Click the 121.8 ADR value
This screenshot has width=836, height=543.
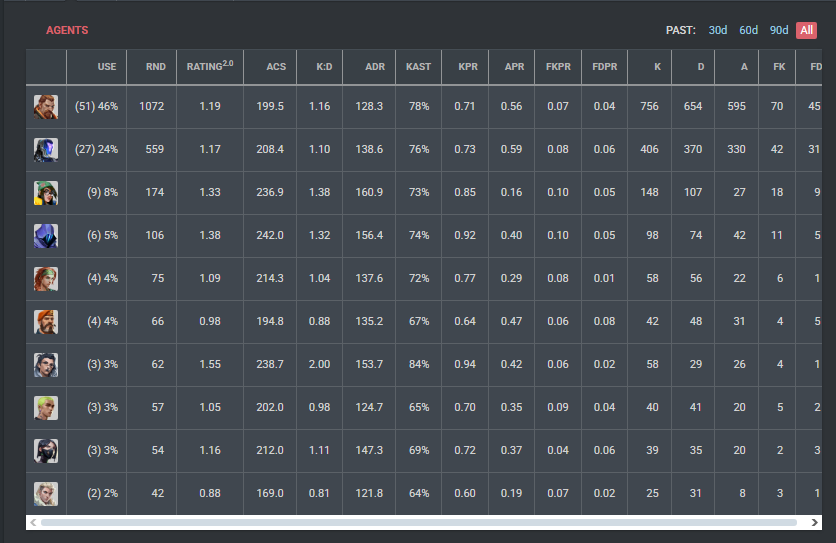(x=369, y=493)
